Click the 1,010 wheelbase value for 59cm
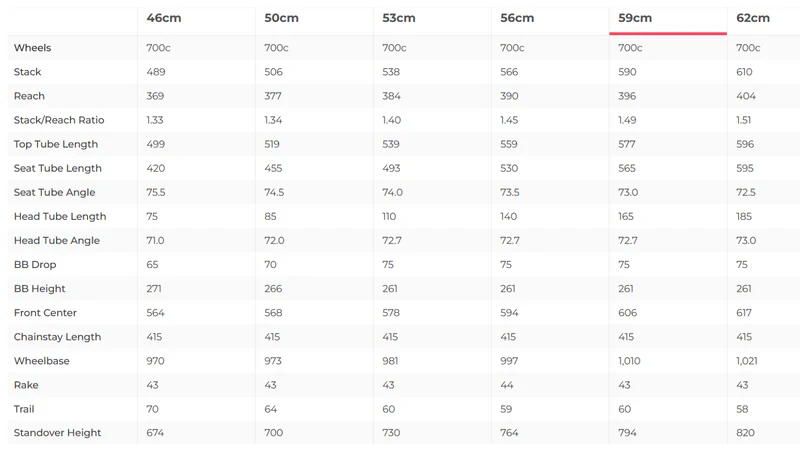 (631, 361)
